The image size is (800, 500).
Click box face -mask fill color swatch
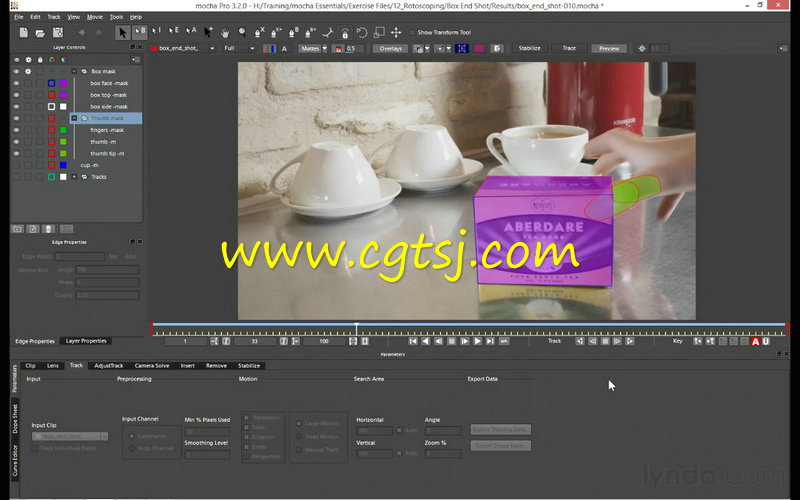click(63, 83)
